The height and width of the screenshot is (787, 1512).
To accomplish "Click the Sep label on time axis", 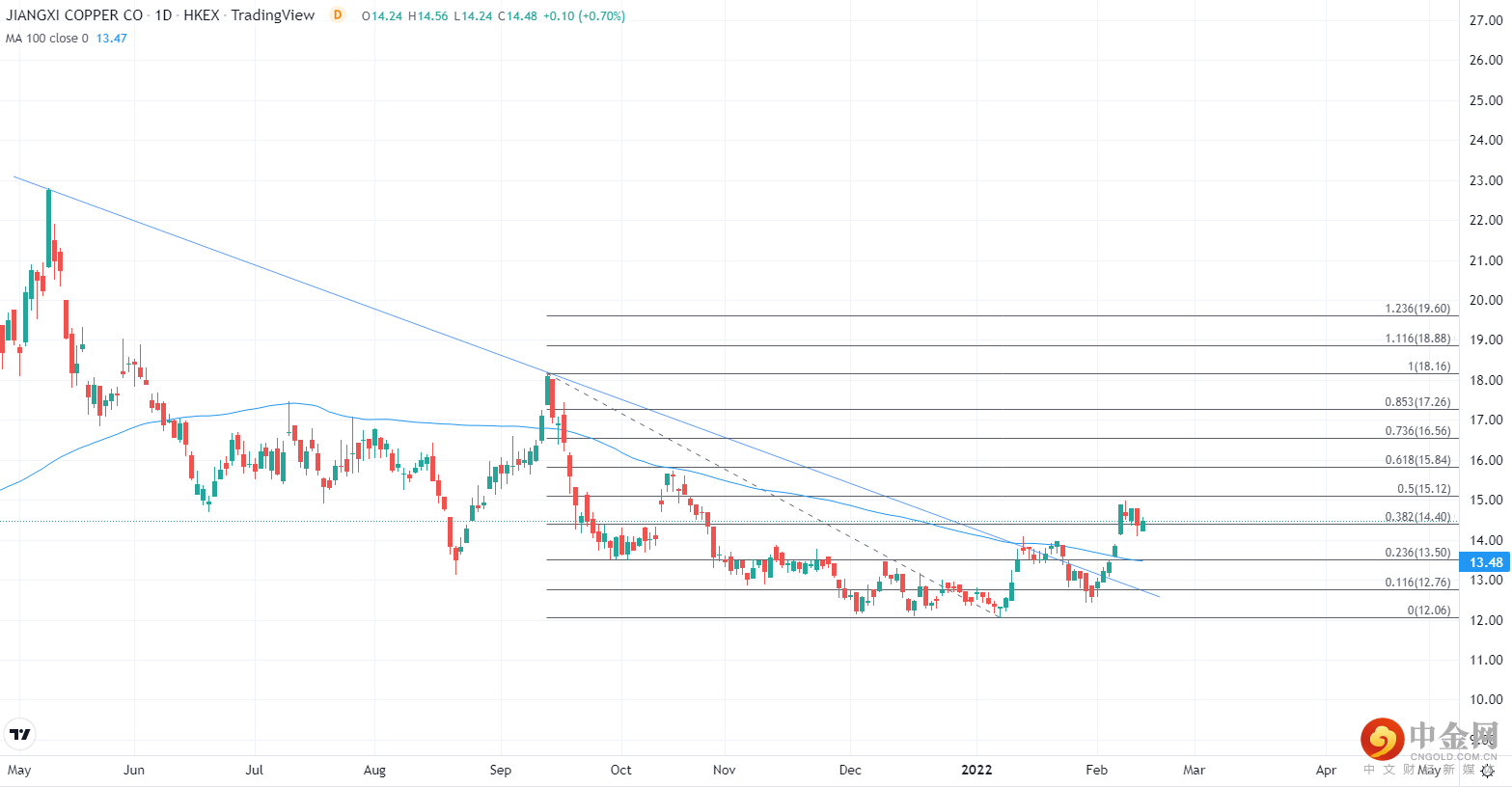I will [x=501, y=770].
